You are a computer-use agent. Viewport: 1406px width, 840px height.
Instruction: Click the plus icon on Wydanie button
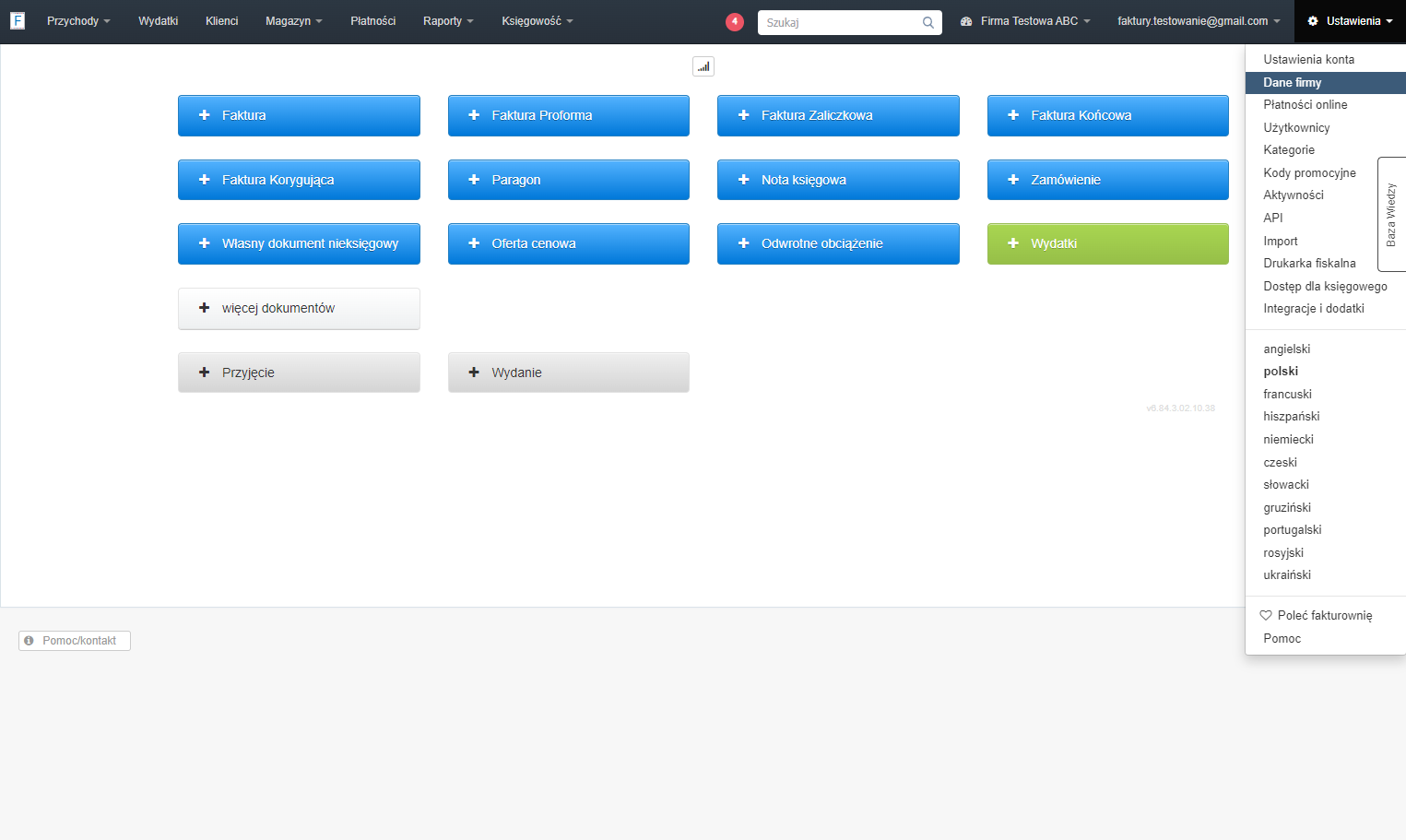tap(474, 373)
